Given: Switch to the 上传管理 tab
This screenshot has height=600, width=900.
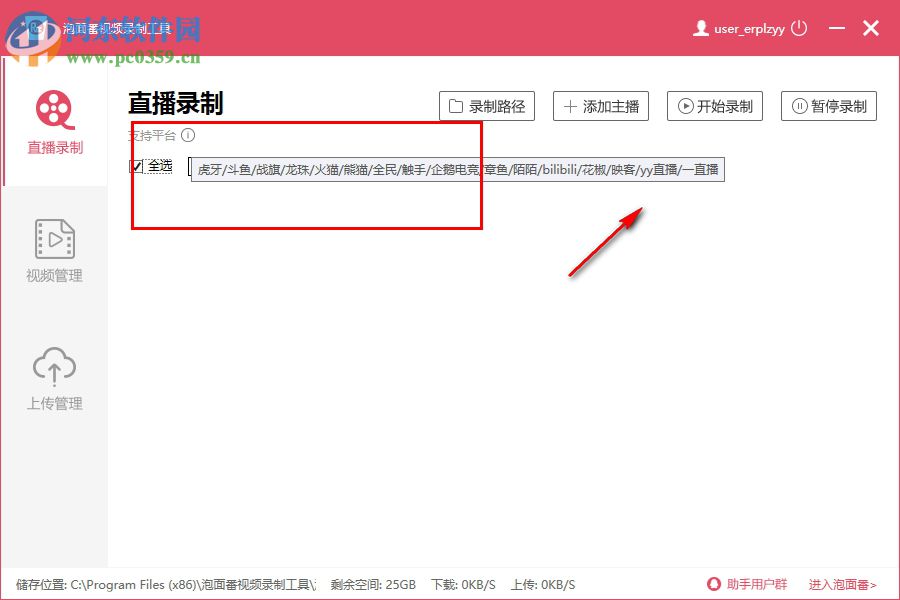Looking at the screenshot, I should (x=53, y=380).
